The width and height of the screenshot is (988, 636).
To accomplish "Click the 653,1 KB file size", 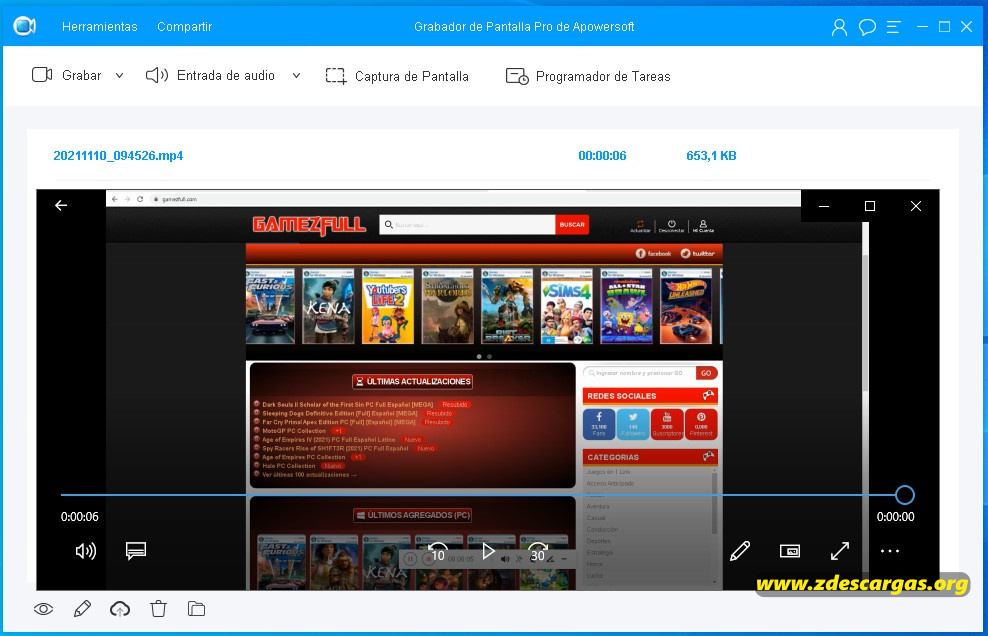I will [711, 156].
